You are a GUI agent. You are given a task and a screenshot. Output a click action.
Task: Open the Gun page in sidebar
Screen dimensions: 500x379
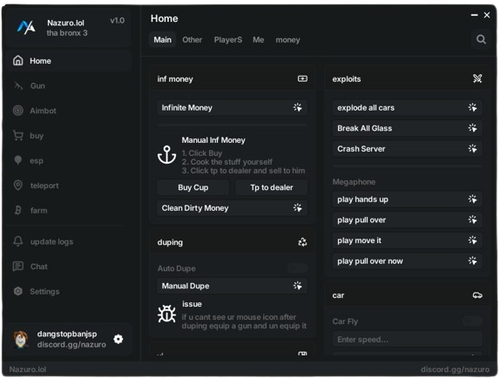[x=69, y=86]
